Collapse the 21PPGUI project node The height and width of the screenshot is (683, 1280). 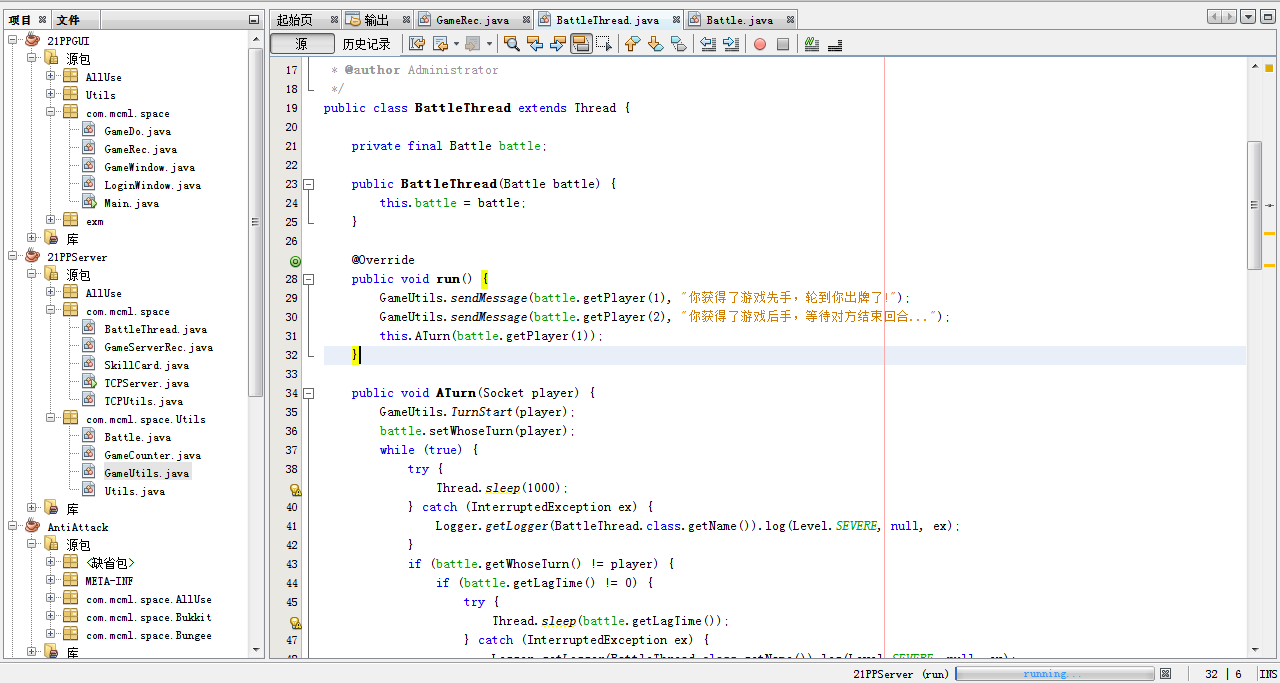coord(13,40)
